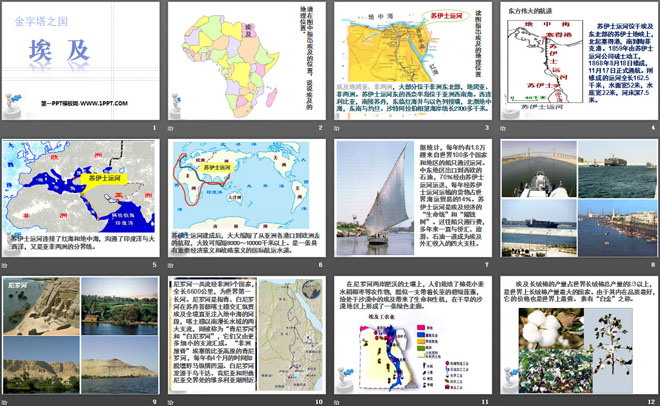Image resolution: width=660 pixels, height=406 pixels.
Task: Click the "东方伟大的航道" slide thumbnail
Action: click(x=575, y=62)
